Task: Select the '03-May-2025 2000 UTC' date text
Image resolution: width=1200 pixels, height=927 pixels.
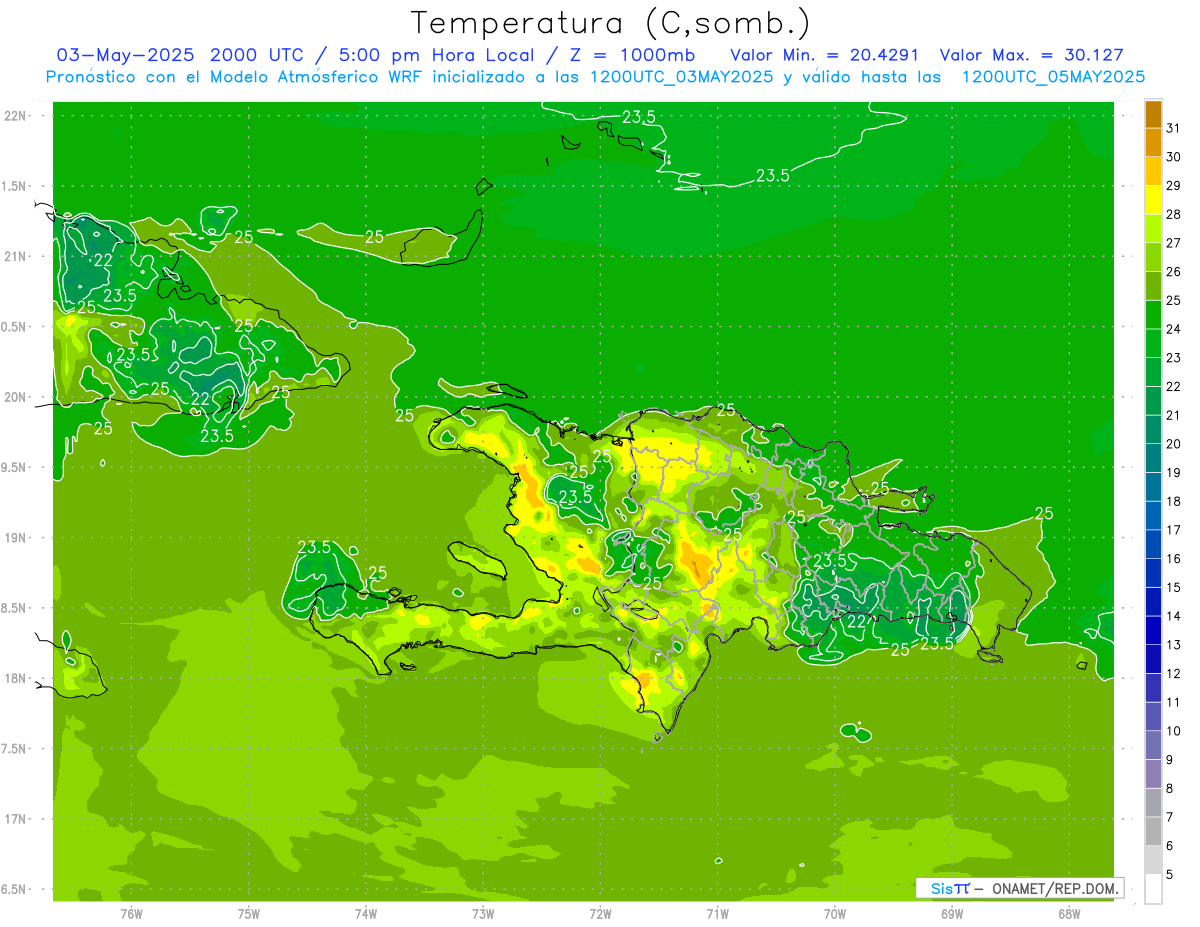Action: [x=184, y=55]
